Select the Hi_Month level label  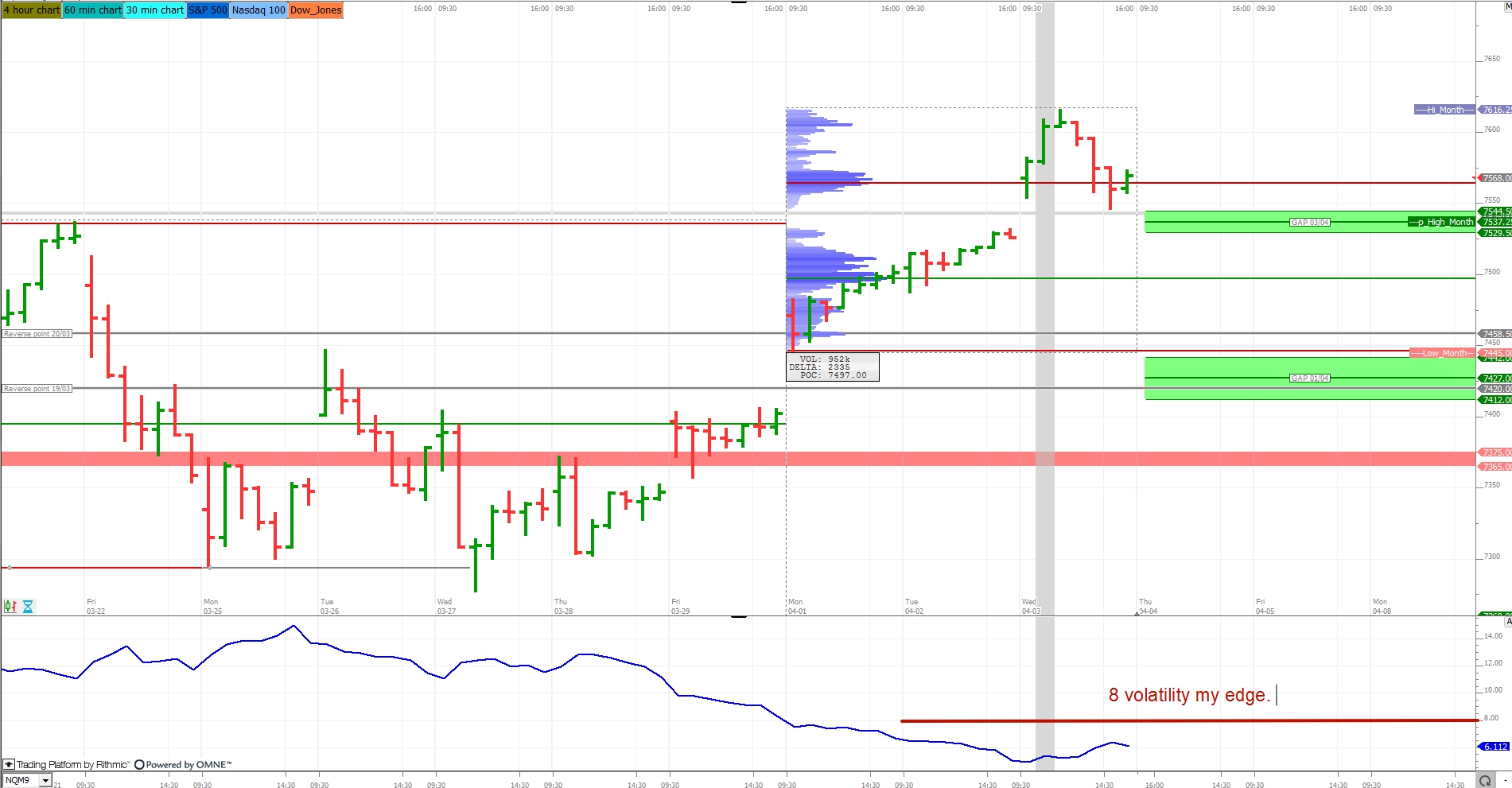[x=1444, y=110]
